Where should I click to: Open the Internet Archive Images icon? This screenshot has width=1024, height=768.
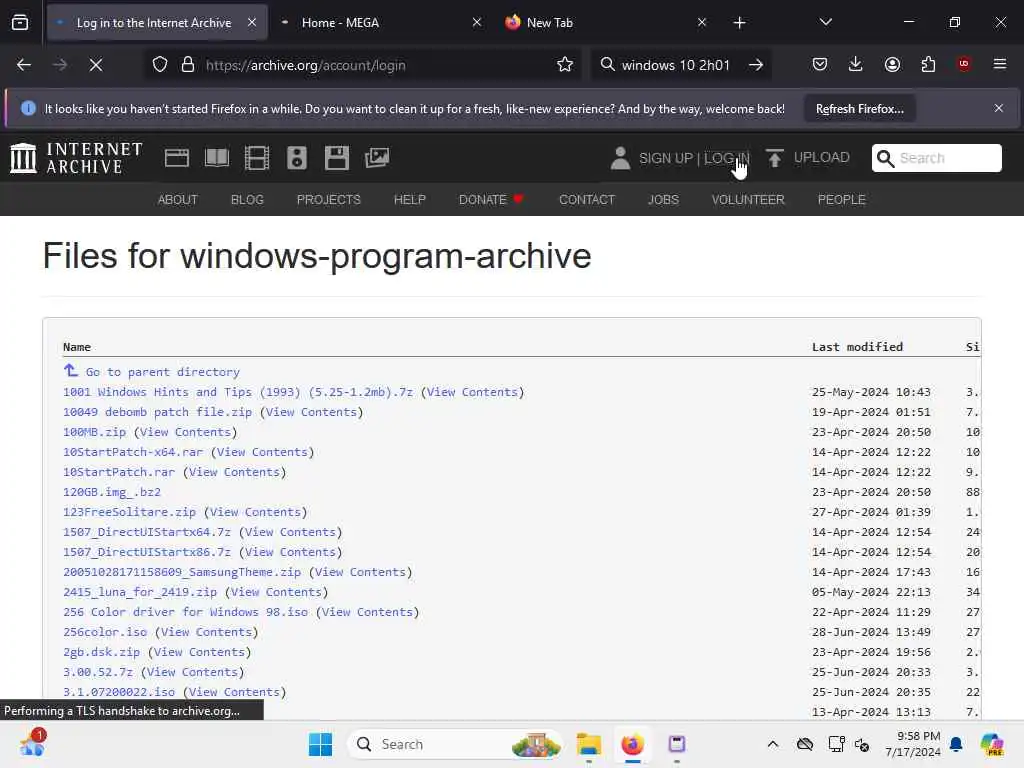pyautogui.click(x=377, y=158)
